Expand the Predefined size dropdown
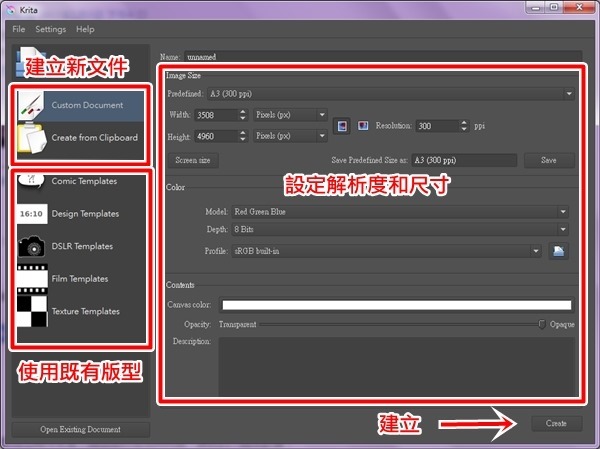 tap(400, 94)
